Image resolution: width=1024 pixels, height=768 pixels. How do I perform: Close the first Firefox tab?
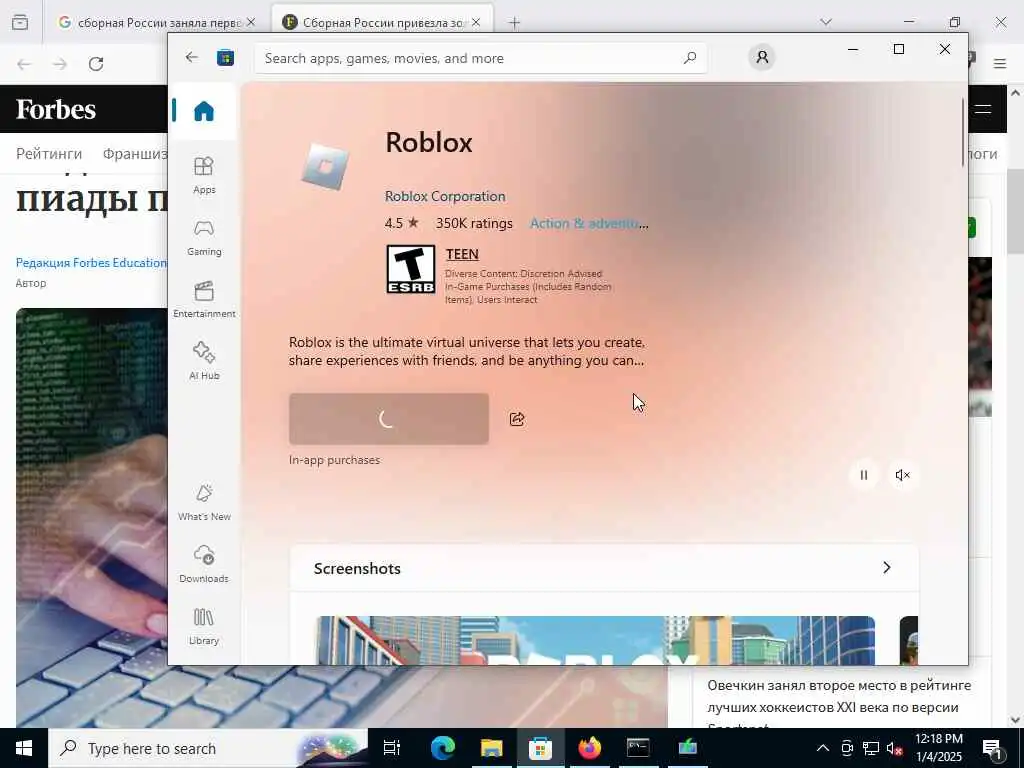coord(251,22)
